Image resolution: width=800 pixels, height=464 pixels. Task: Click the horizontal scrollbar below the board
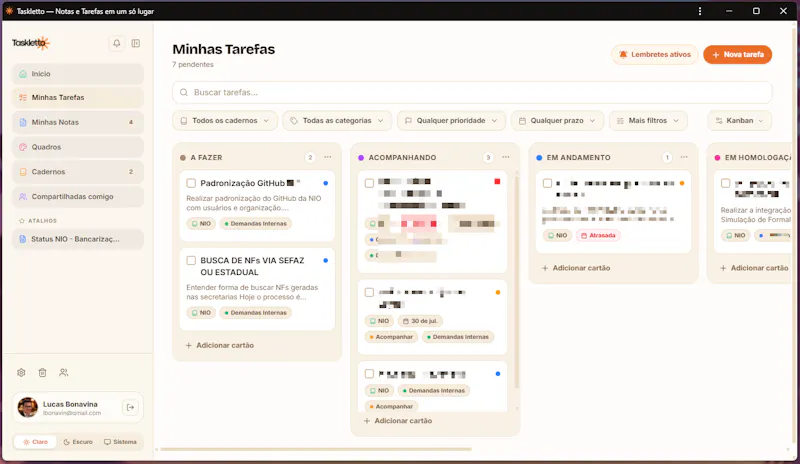pos(316,449)
